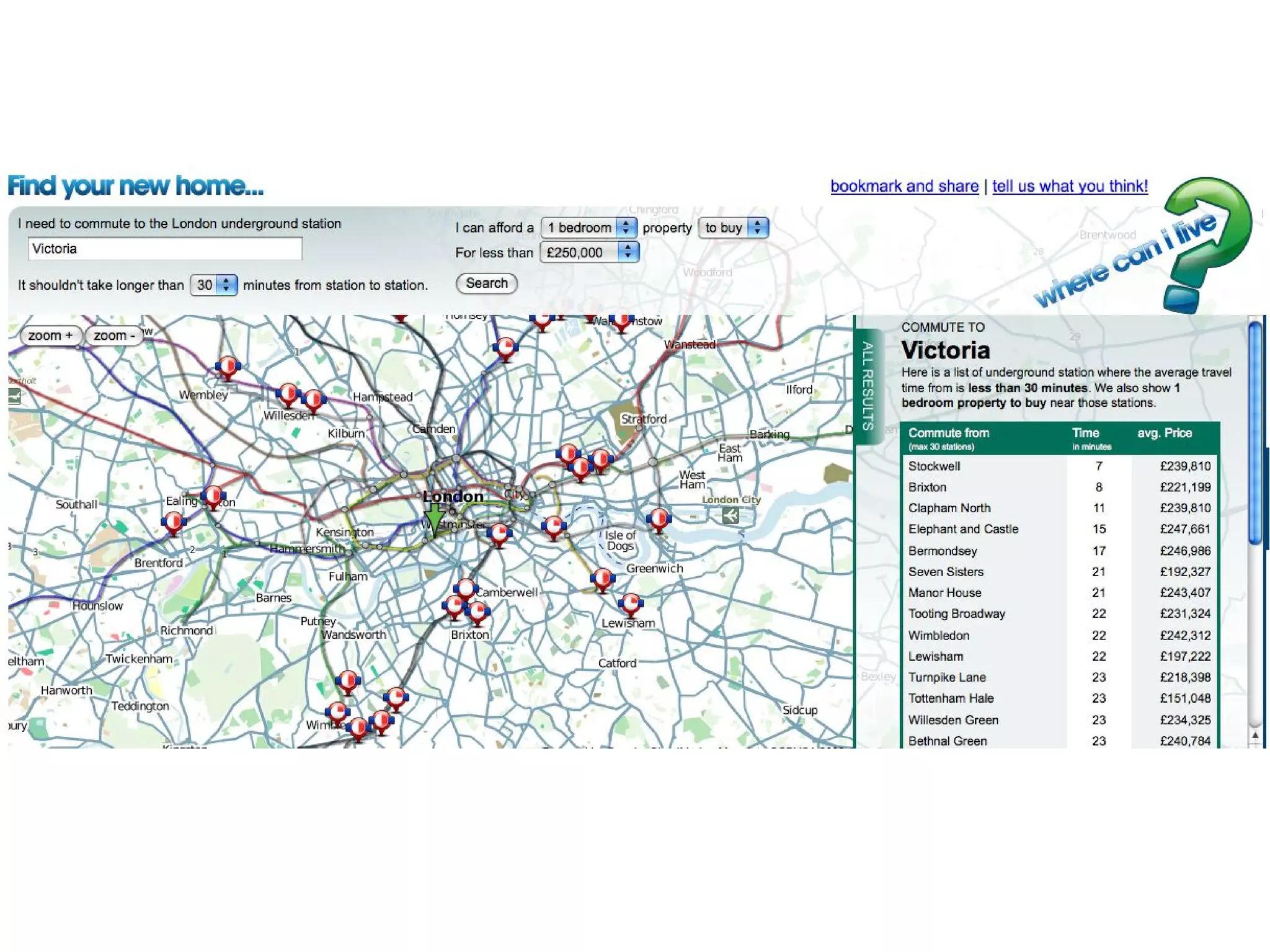
Task: Select the Clapham North result row
Action: click(x=1060, y=508)
